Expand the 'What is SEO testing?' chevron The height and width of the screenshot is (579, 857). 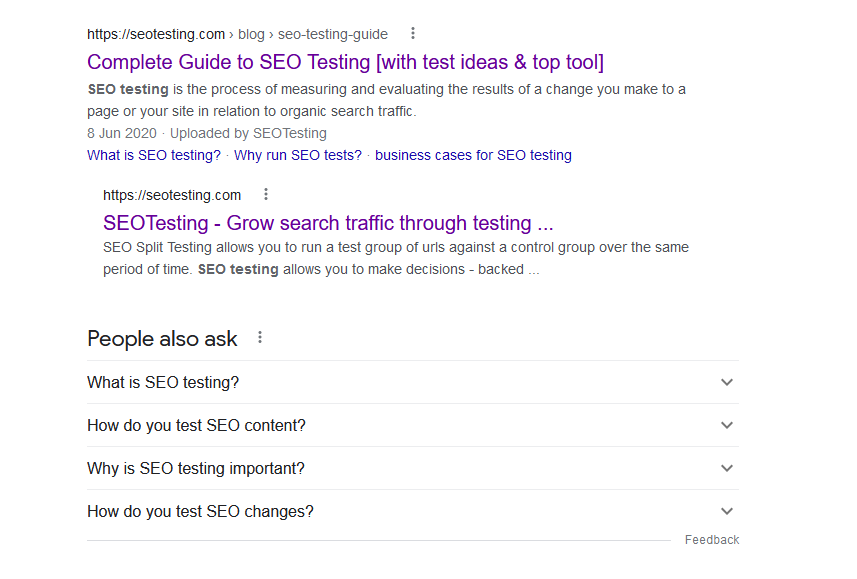(x=727, y=382)
